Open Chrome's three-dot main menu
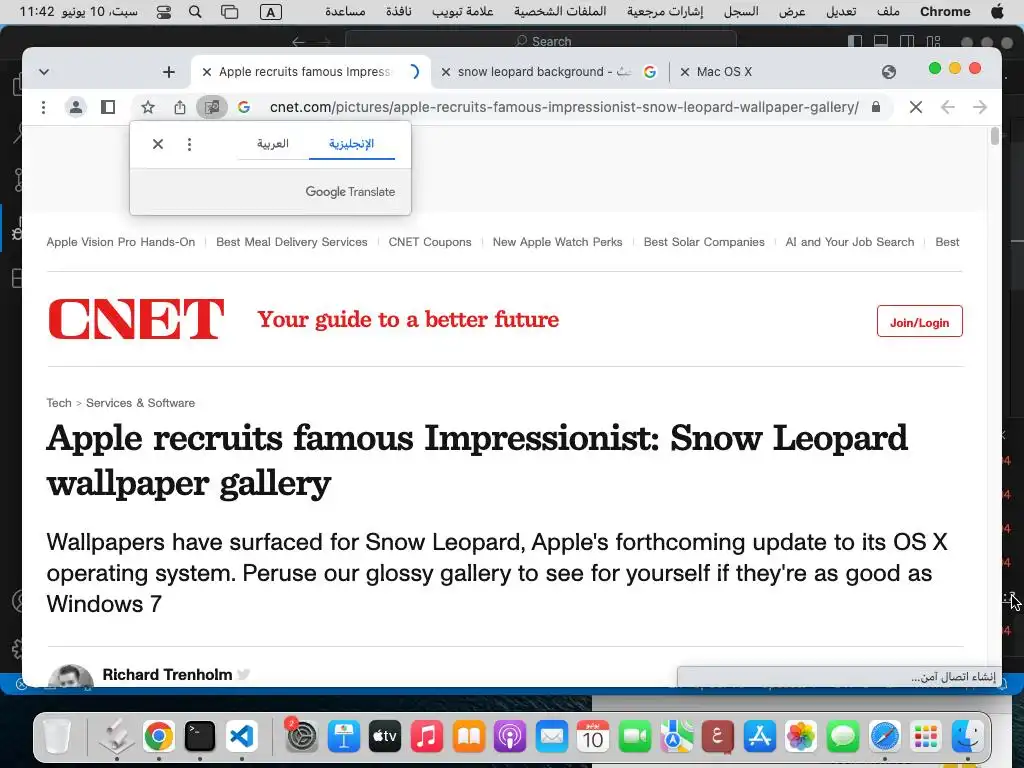 click(43, 107)
